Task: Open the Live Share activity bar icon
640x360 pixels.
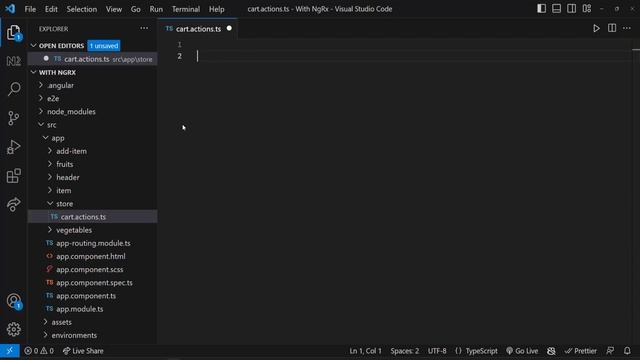Action: [x=13, y=204]
